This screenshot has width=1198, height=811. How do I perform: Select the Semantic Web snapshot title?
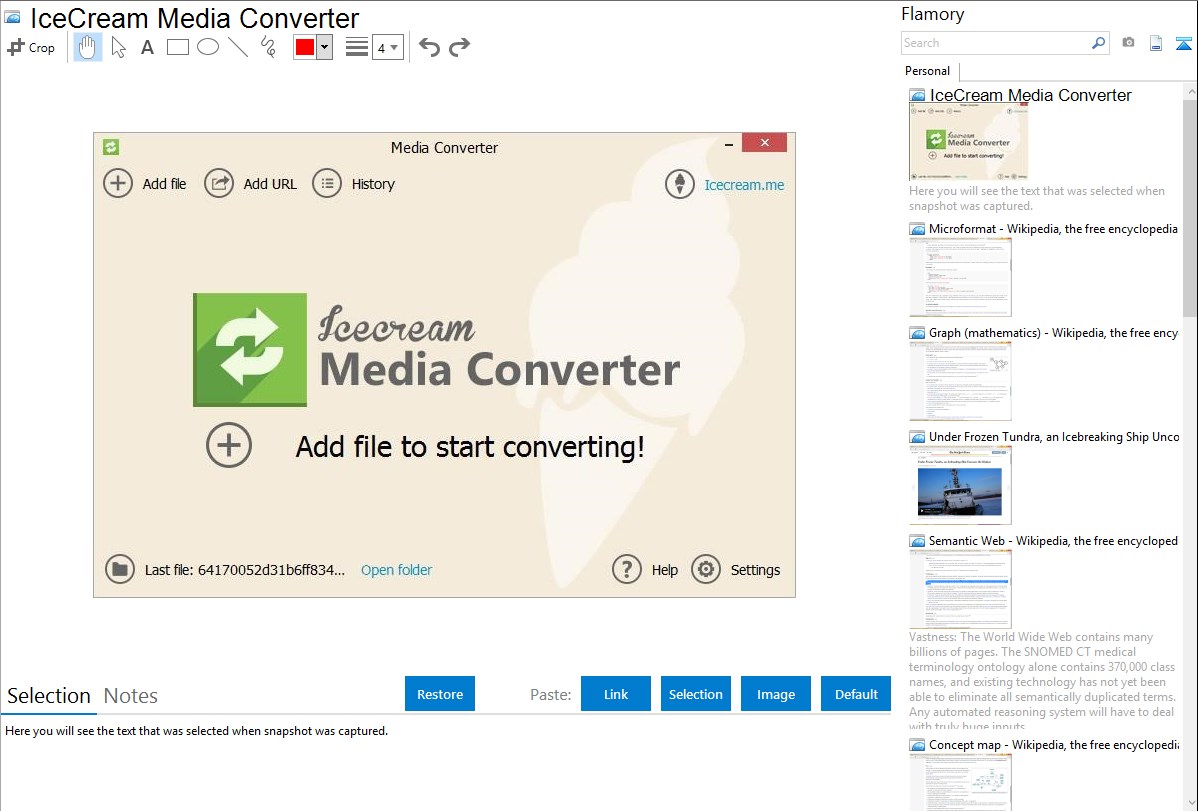pyautogui.click(x=1053, y=540)
